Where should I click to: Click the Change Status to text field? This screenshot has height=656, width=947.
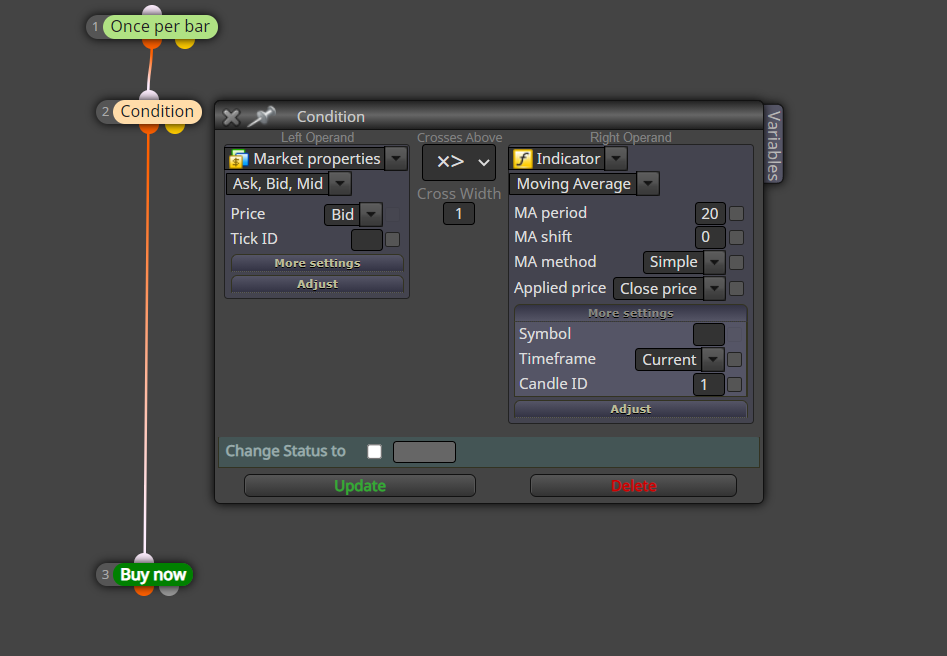(x=425, y=452)
